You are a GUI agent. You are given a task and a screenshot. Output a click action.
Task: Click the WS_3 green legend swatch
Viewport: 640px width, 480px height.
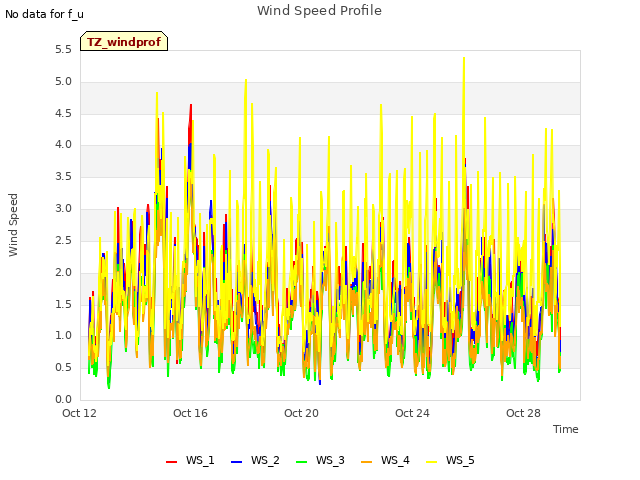click(x=302, y=462)
